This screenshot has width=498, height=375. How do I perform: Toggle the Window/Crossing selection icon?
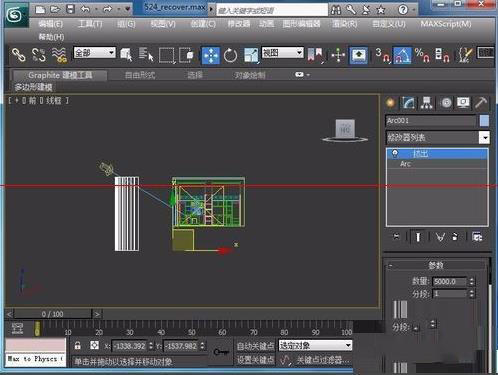coord(186,55)
